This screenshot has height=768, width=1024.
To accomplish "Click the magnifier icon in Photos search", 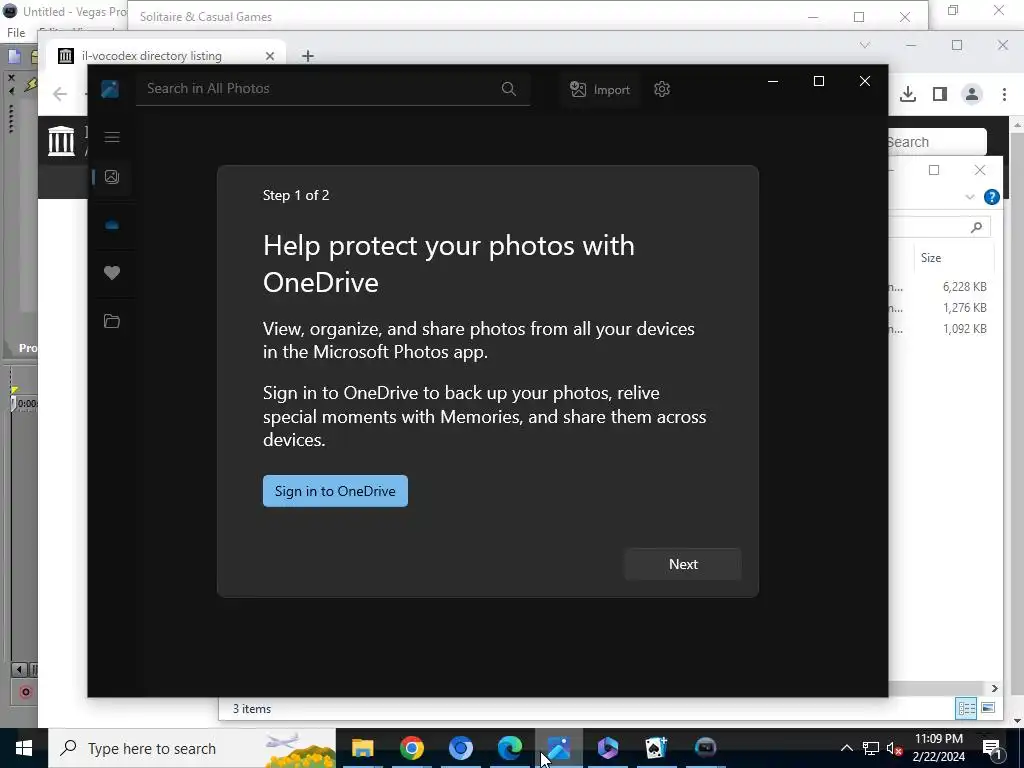I will click(509, 89).
